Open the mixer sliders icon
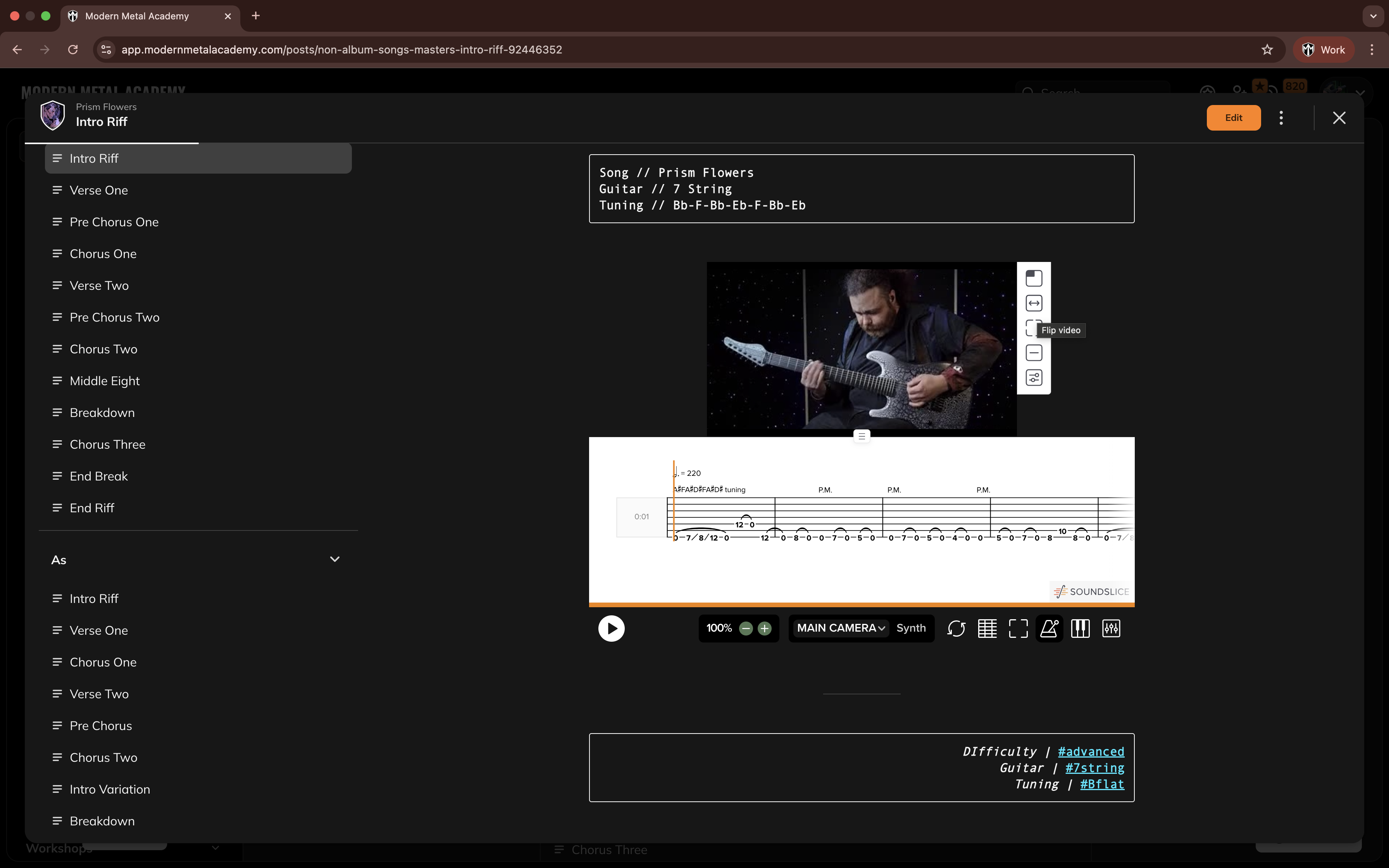 point(1111,628)
